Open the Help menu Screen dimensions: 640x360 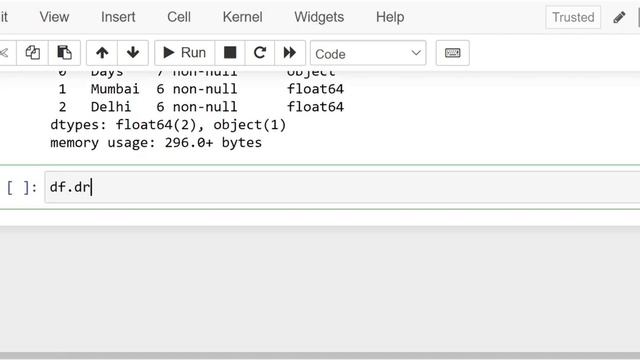(390, 17)
